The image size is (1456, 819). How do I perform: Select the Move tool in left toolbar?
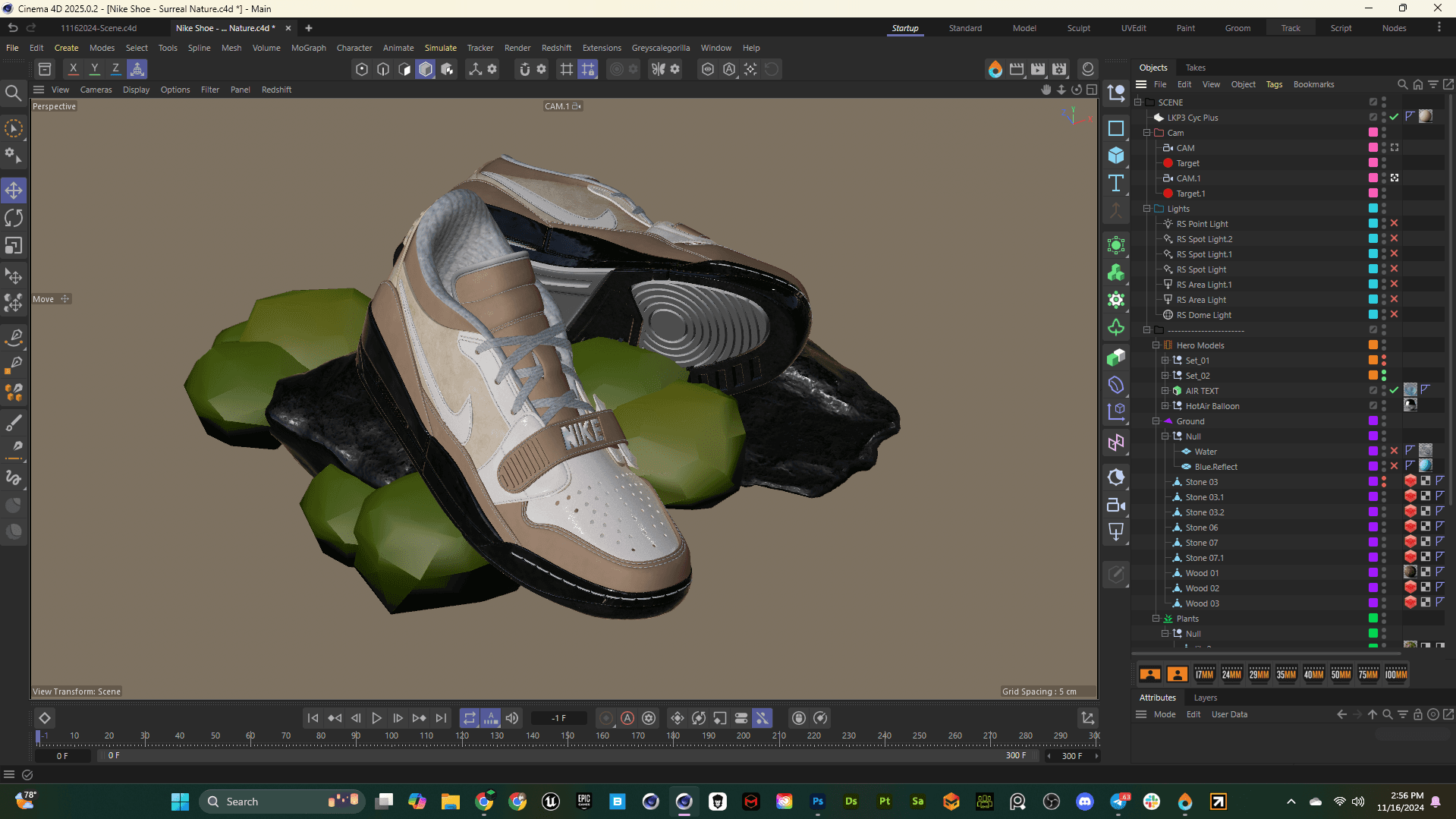click(14, 191)
